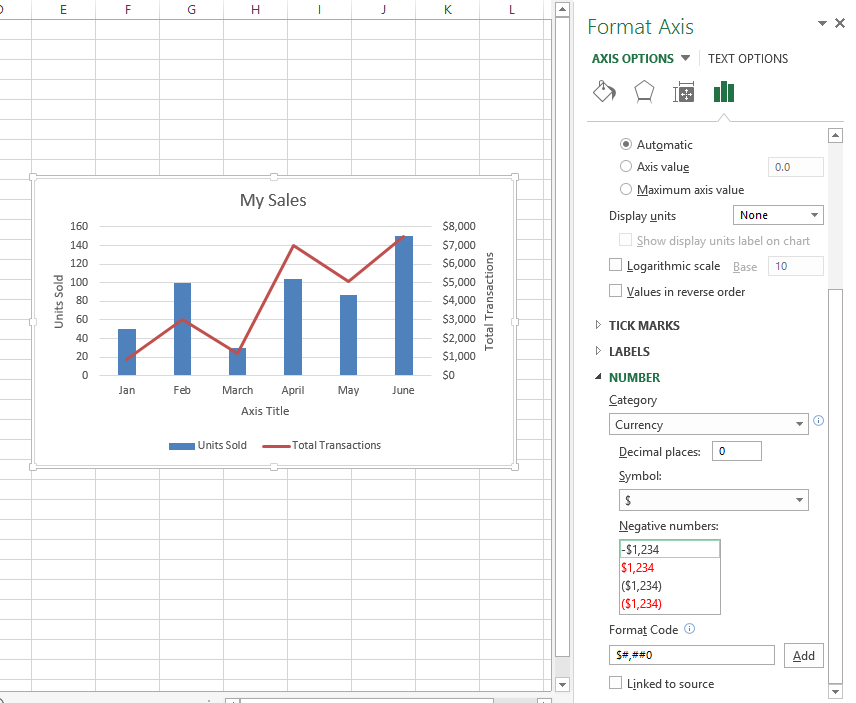Image resolution: width=856 pixels, height=703 pixels.
Task: Enable Logarithmic scale
Action: [x=616, y=266]
